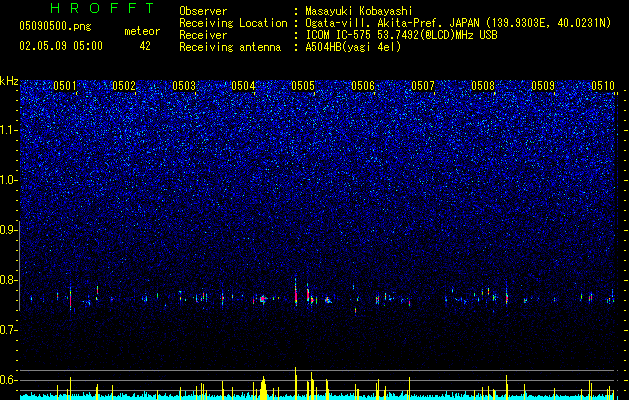Click the Receiving antenna label
629x400 pixels.
(x=230, y=47)
